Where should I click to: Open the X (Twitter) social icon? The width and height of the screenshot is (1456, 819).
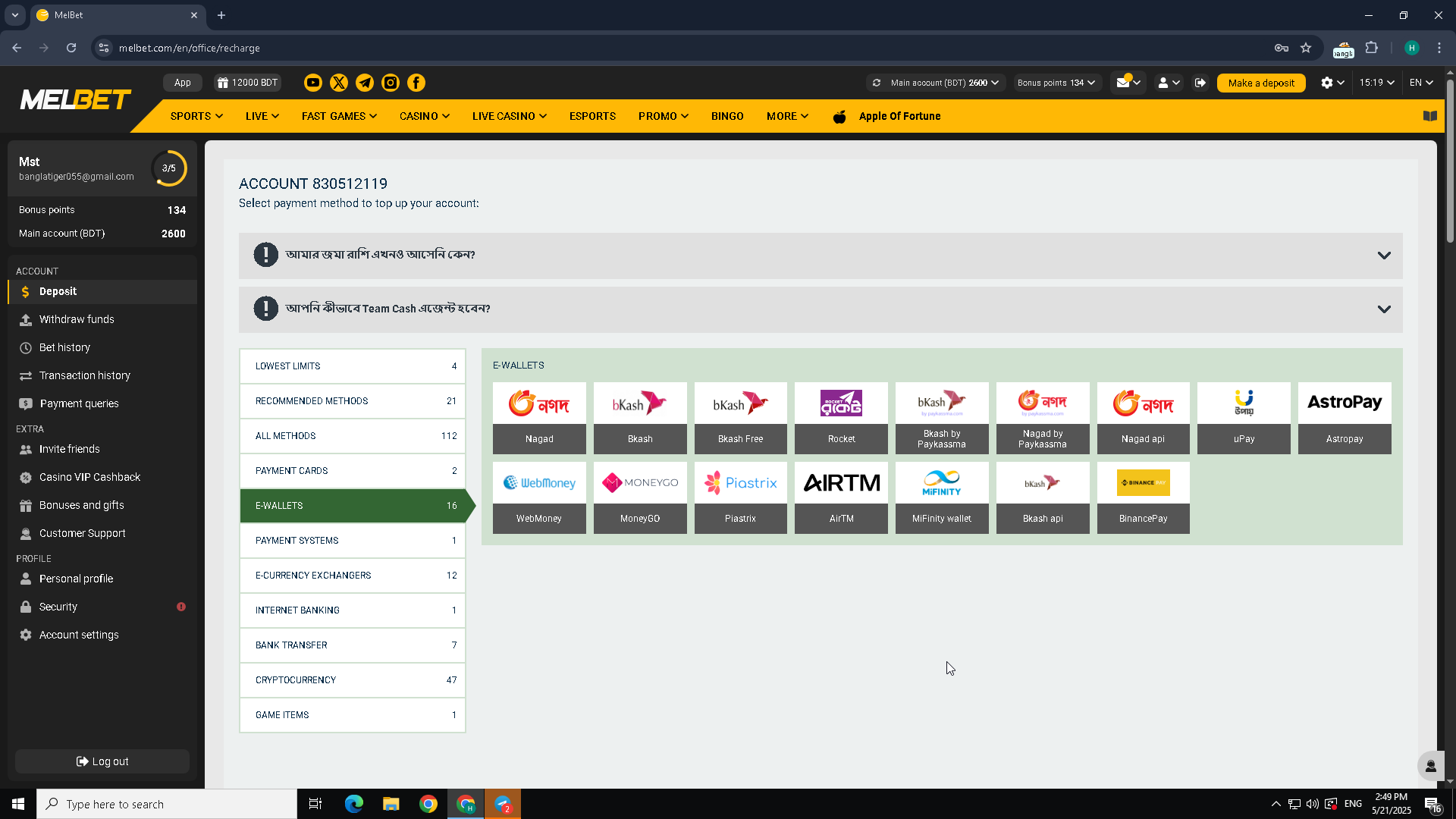(x=338, y=83)
